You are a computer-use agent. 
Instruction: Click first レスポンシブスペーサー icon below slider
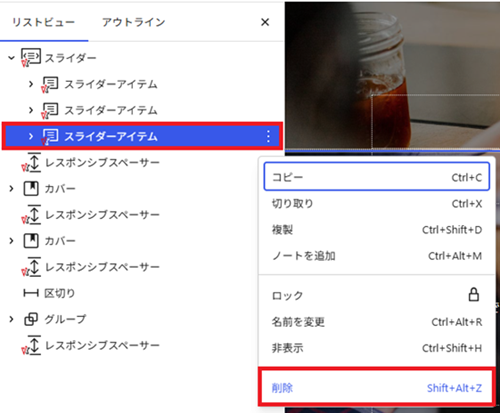[x=32, y=163]
